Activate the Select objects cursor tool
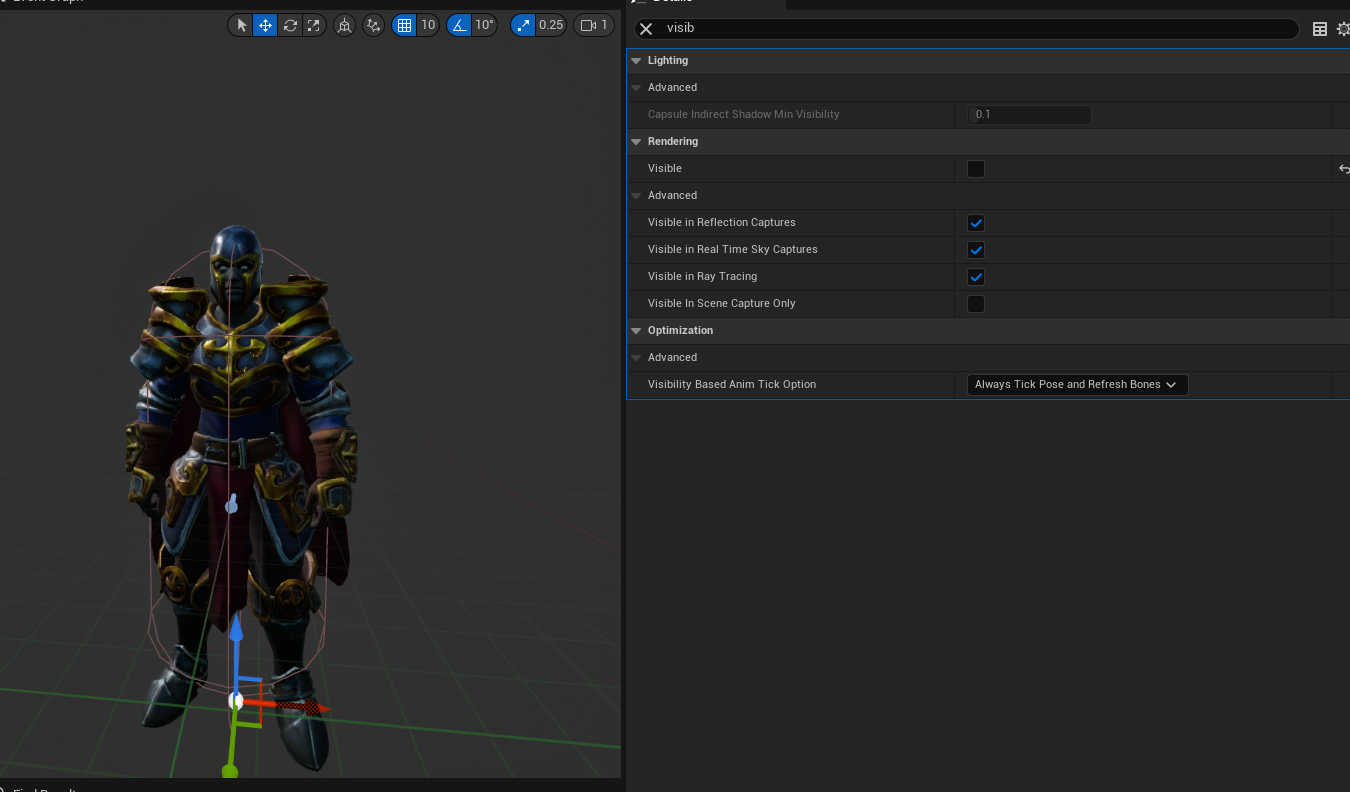Image resolution: width=1350 pixels, height=792 pixels. tap(241, 25)
